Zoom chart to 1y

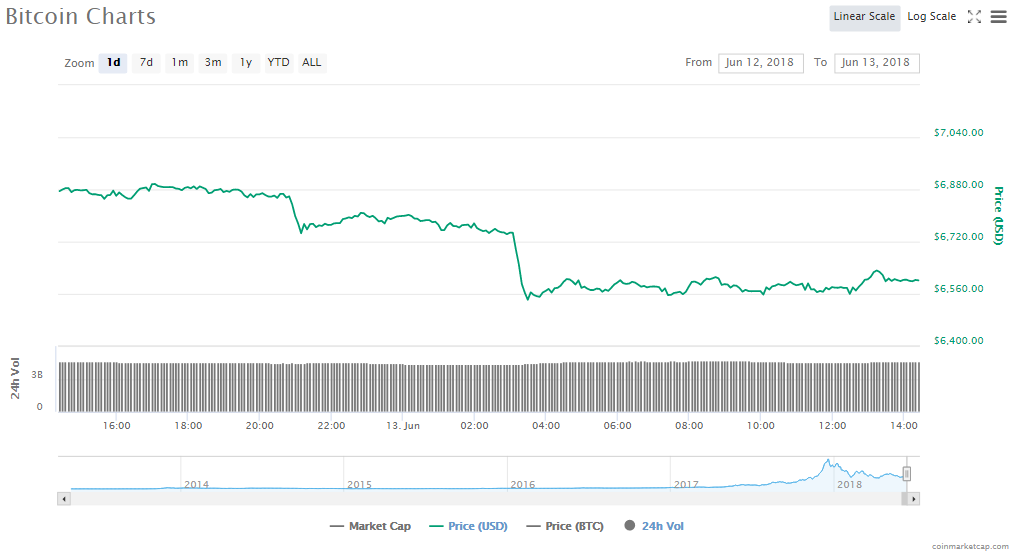246,63
